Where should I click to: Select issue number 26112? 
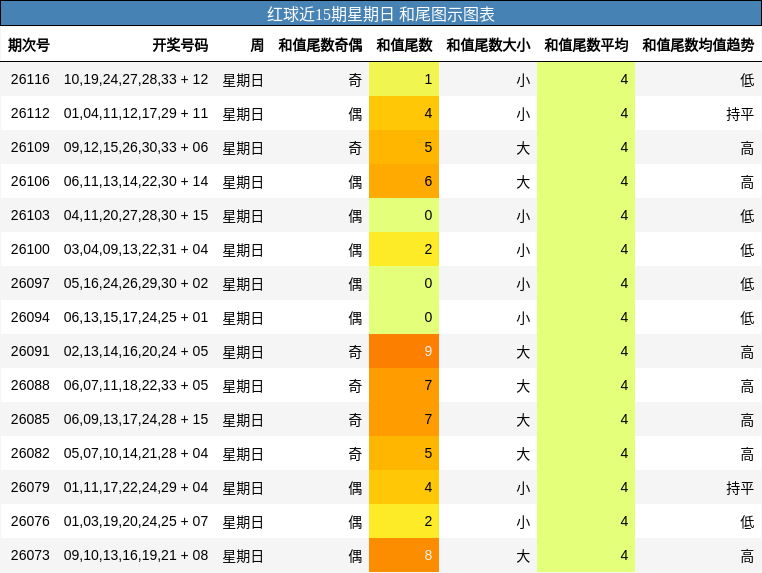30,113
